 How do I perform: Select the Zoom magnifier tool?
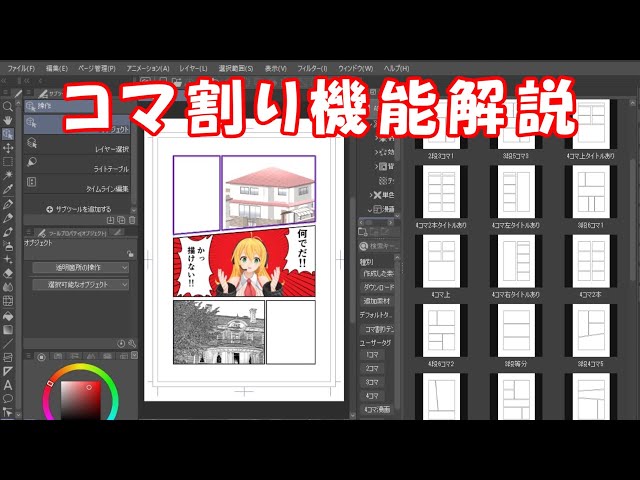click(x=7, y=107)
